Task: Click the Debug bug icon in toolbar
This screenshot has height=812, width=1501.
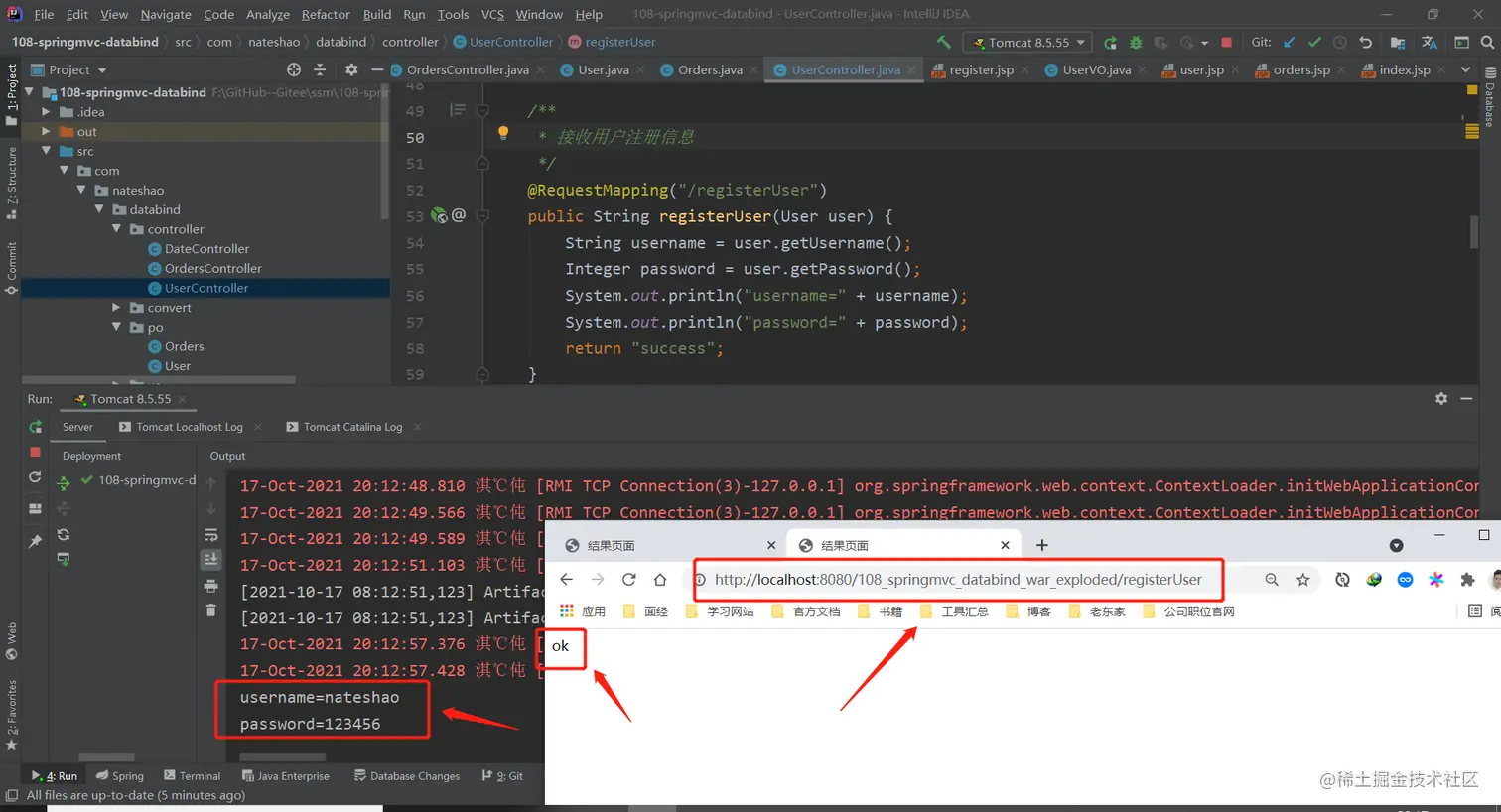Action: pos(1136,42)
